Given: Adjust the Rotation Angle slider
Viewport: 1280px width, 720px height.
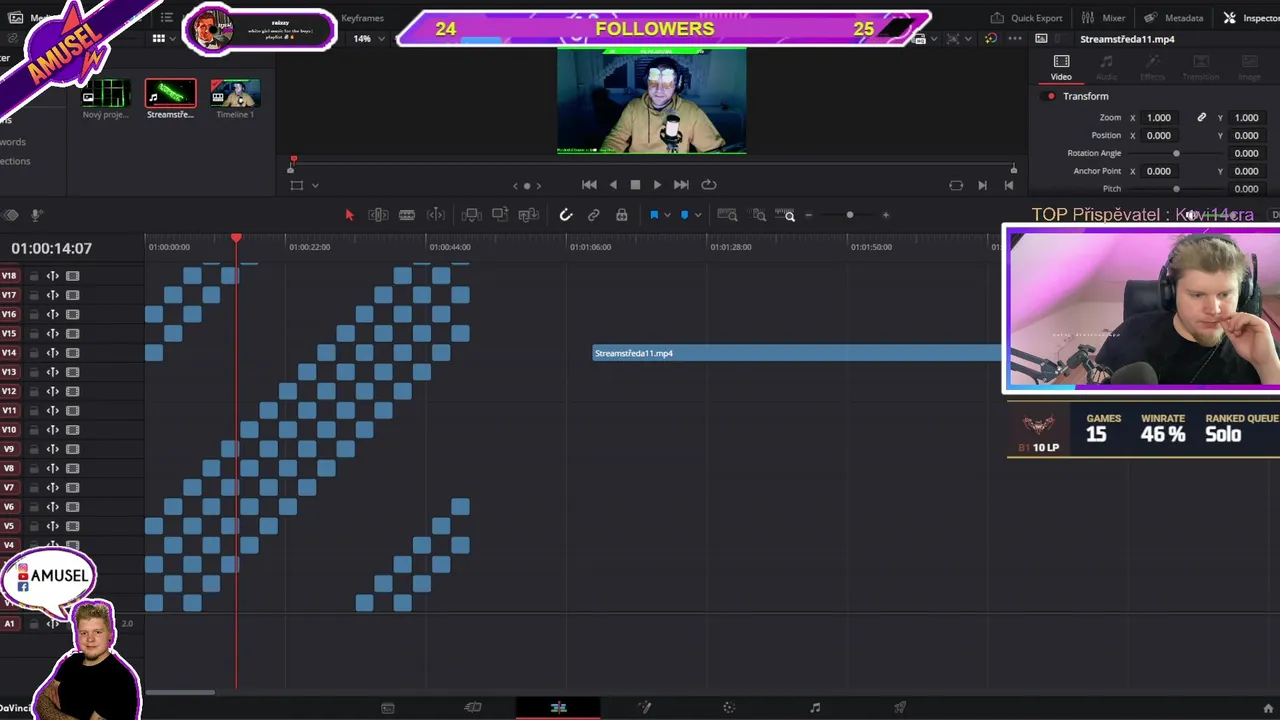Looking at the screenshot, I should [x=1176, y=153].
